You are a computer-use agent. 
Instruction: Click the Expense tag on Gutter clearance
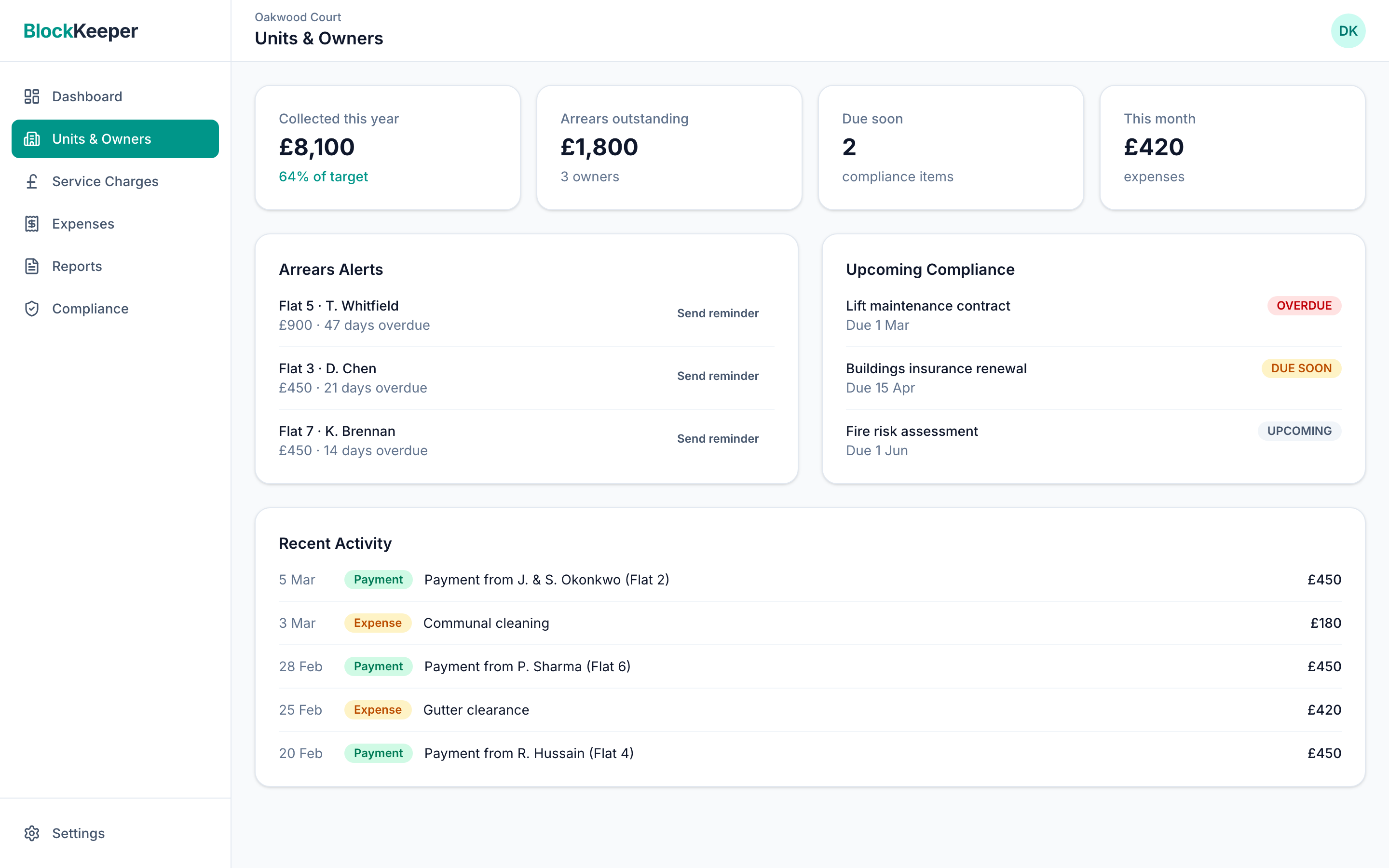point(378,709)
